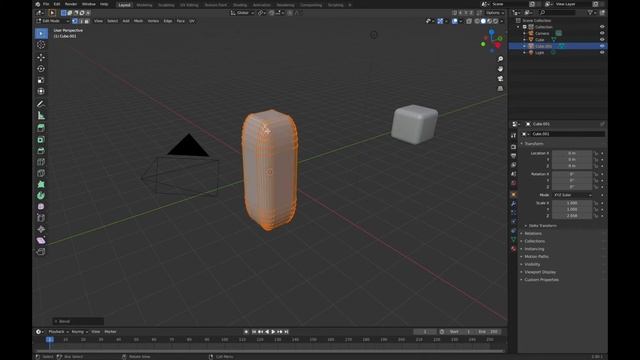
Task: Click the current frame marker on timeline
Action: click(50, 340)
